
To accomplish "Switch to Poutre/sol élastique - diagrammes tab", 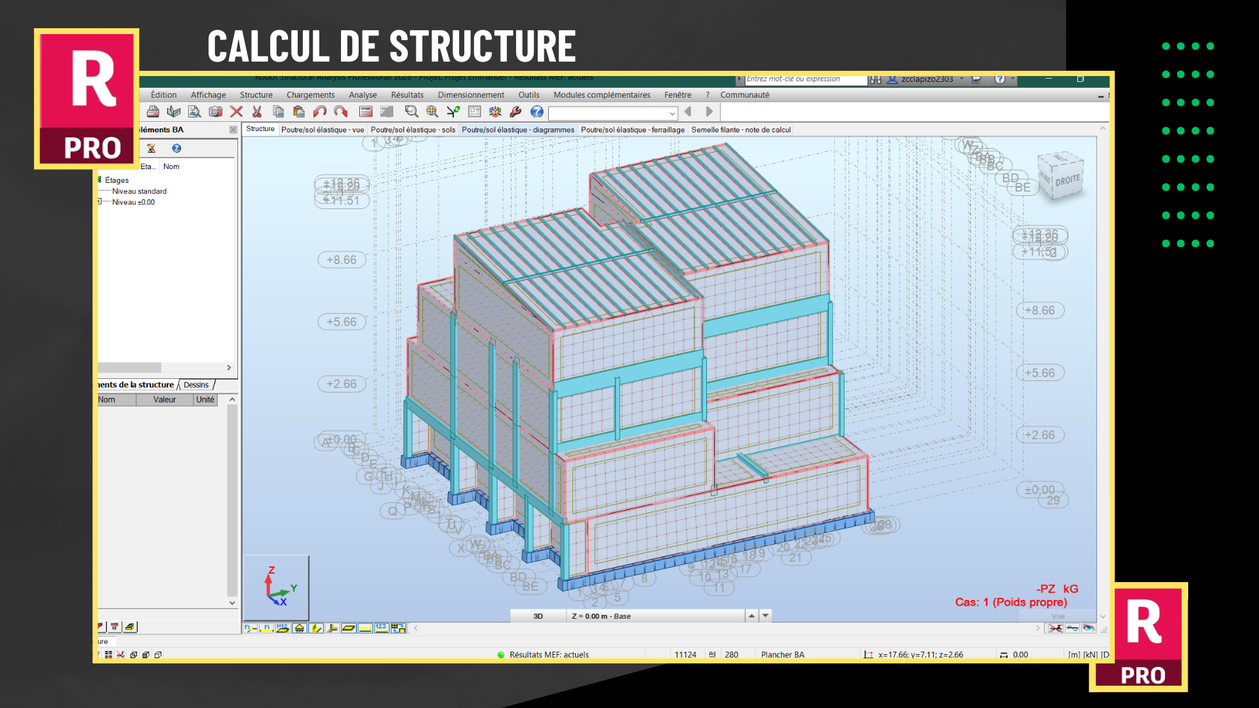I will (518, 130).
